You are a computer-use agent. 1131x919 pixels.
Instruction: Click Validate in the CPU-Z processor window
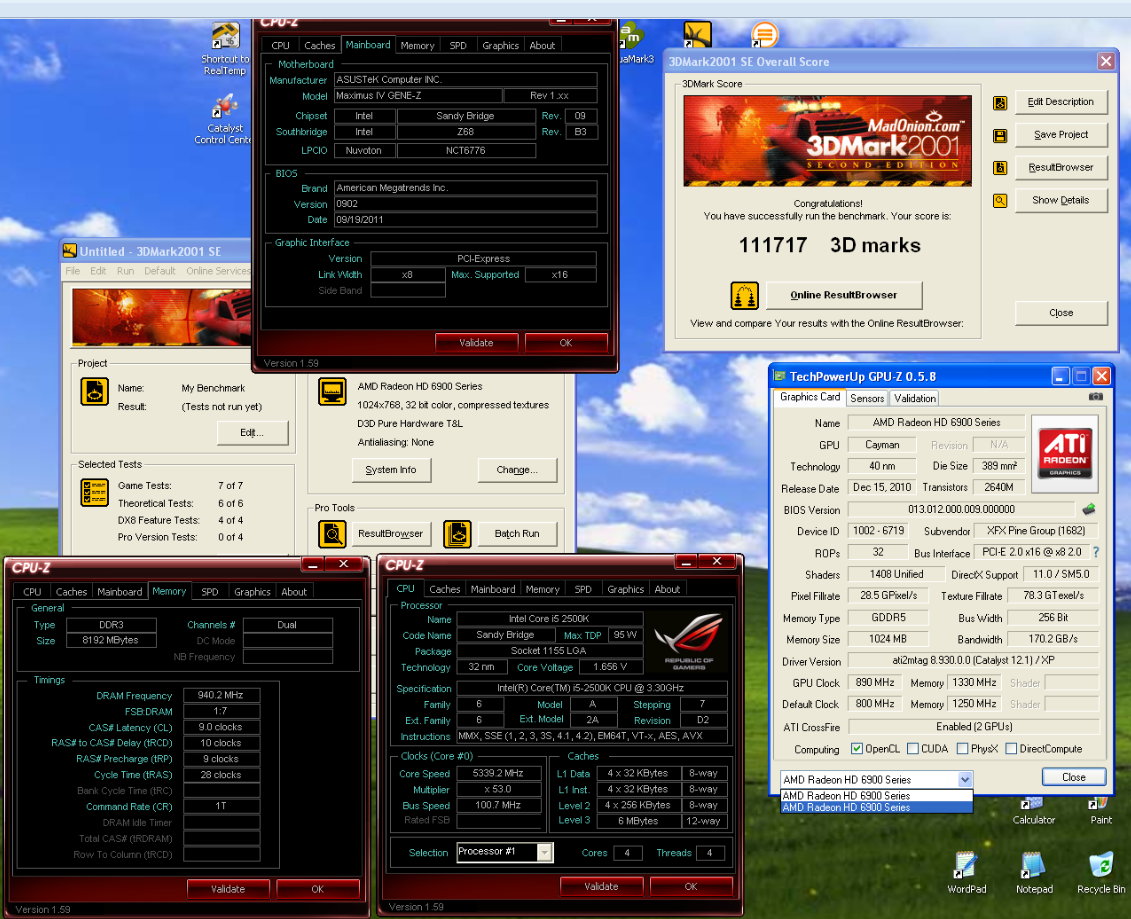(x=601, y=887)
